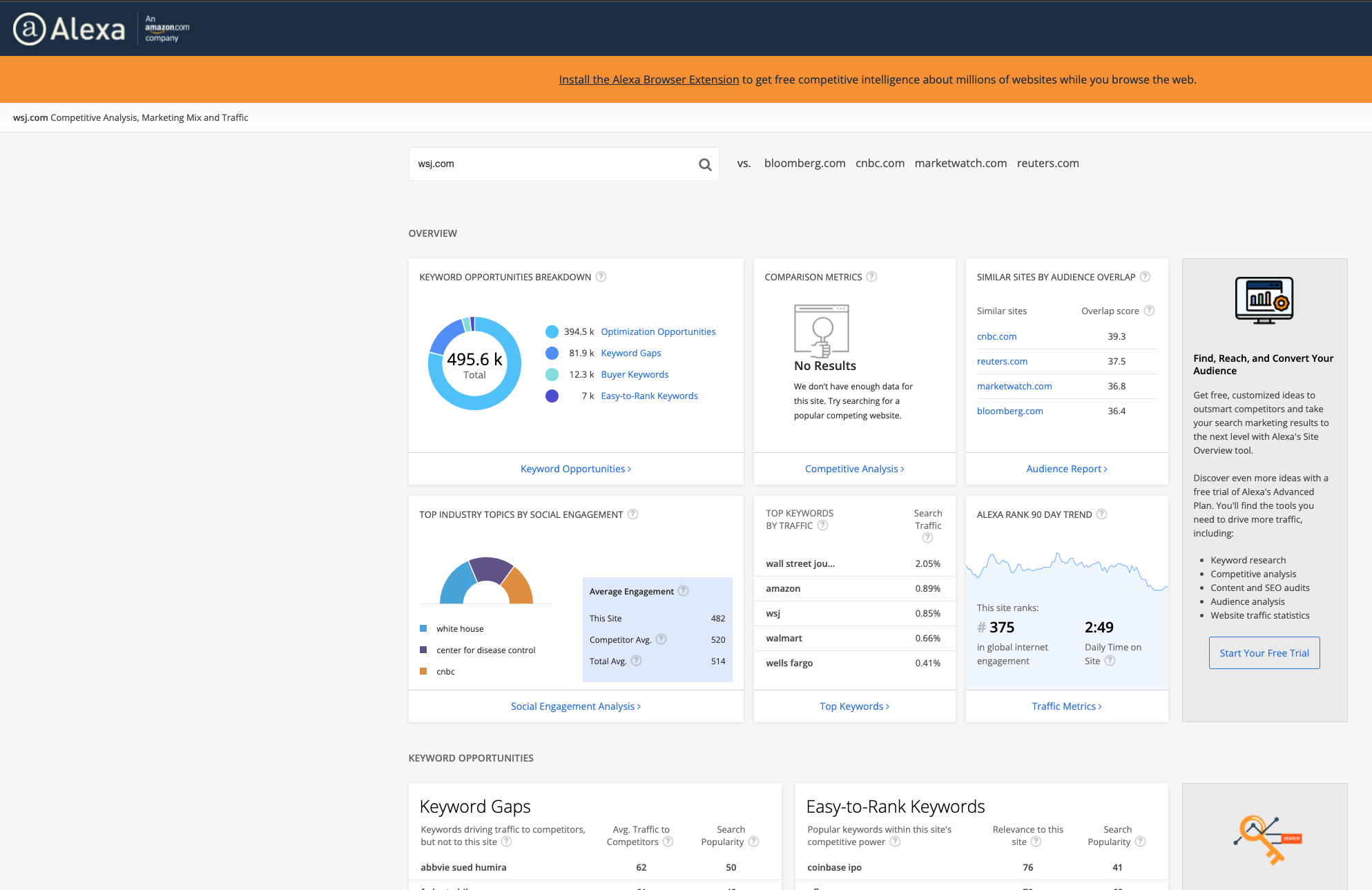The width and height of the screenshot is (1372, 890).
Task: Open help icon for Top Industry Topics
Action: point(633,514)
